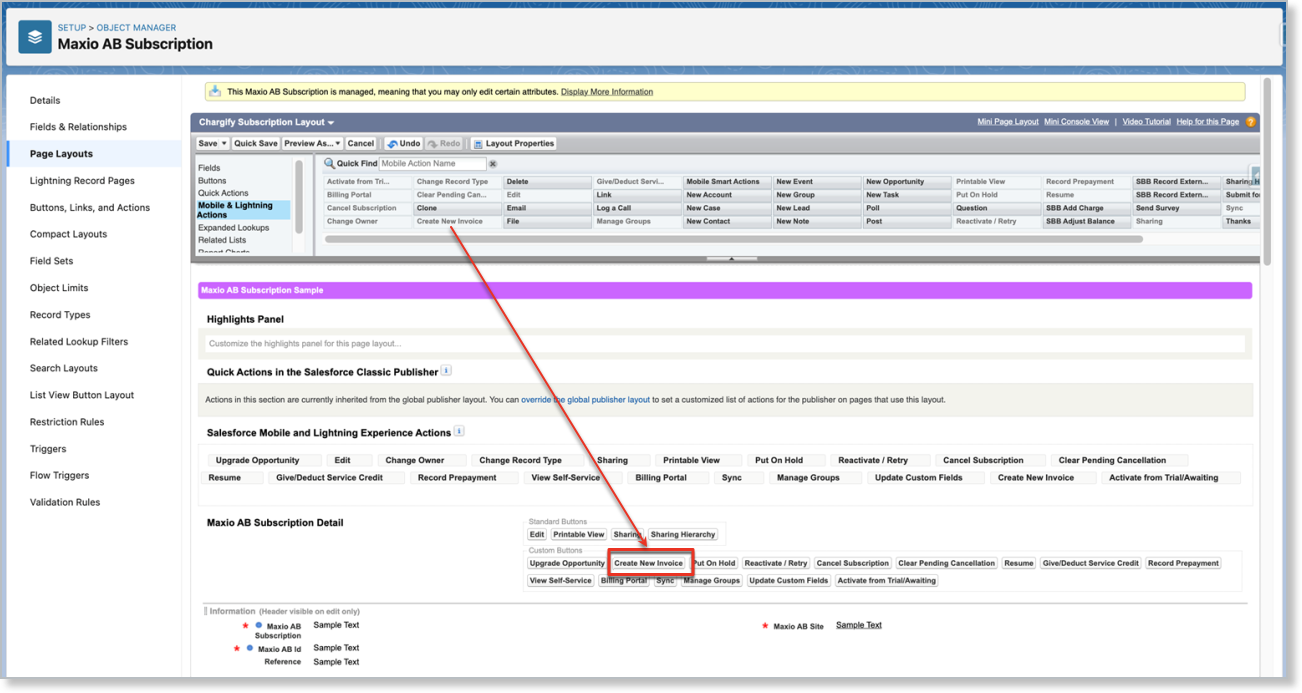
Task: Click the Quick Save button
Action: tap(256, 143)
